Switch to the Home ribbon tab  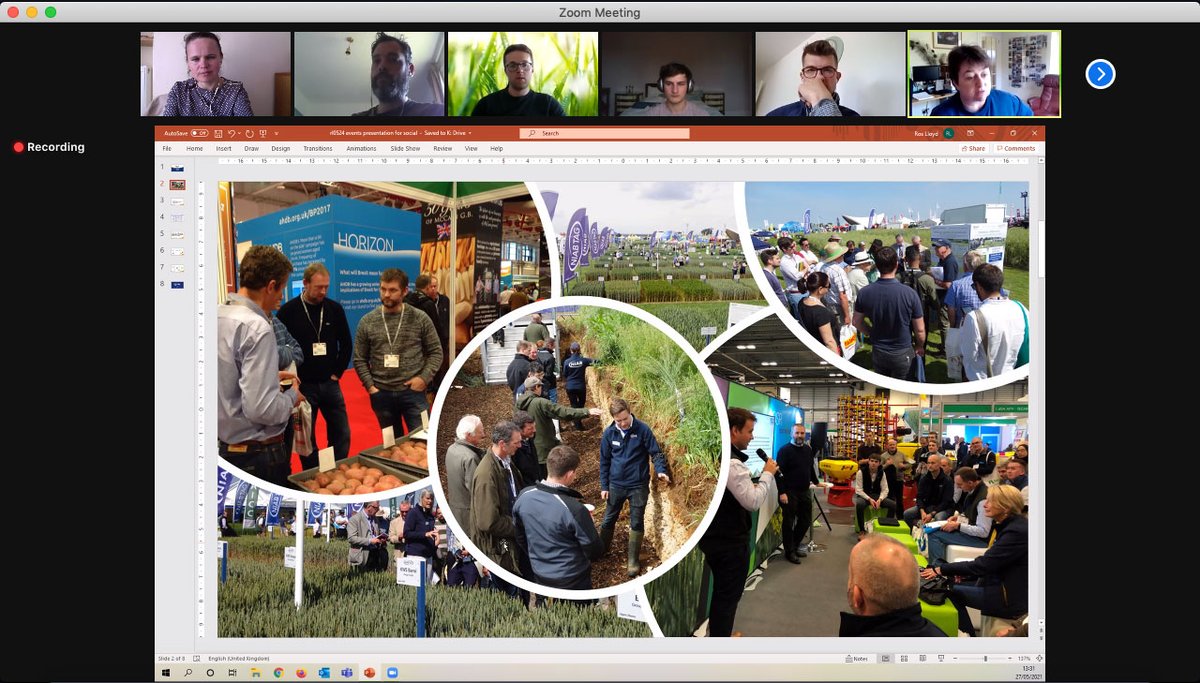(194, 148)
